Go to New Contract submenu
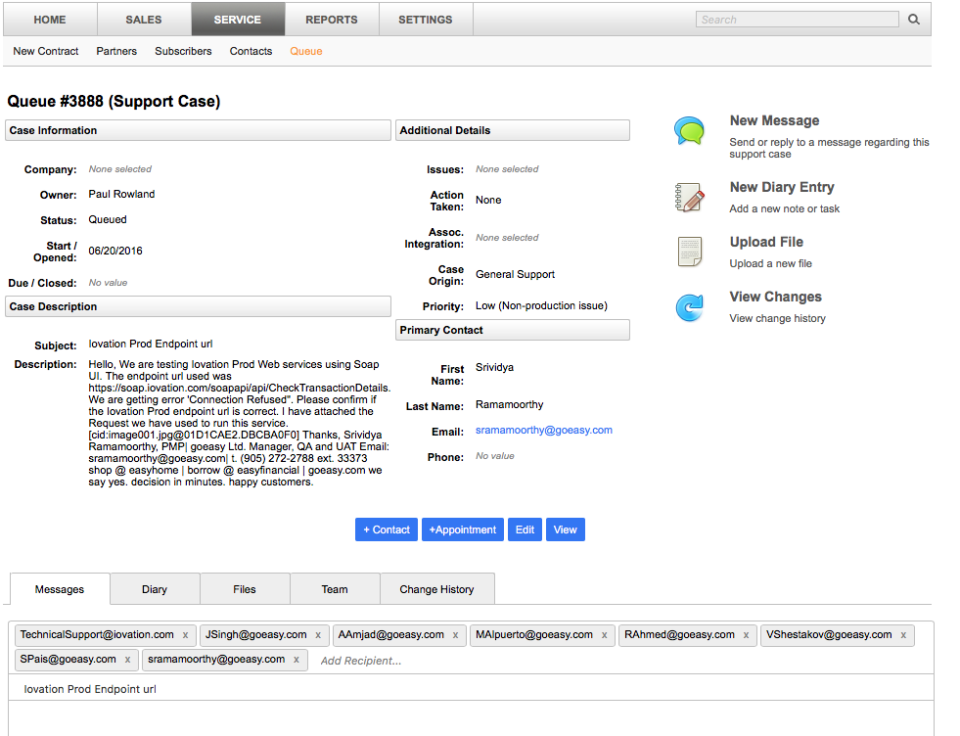Viewport: 960px width, 736px height. click(x=46, y=51)
